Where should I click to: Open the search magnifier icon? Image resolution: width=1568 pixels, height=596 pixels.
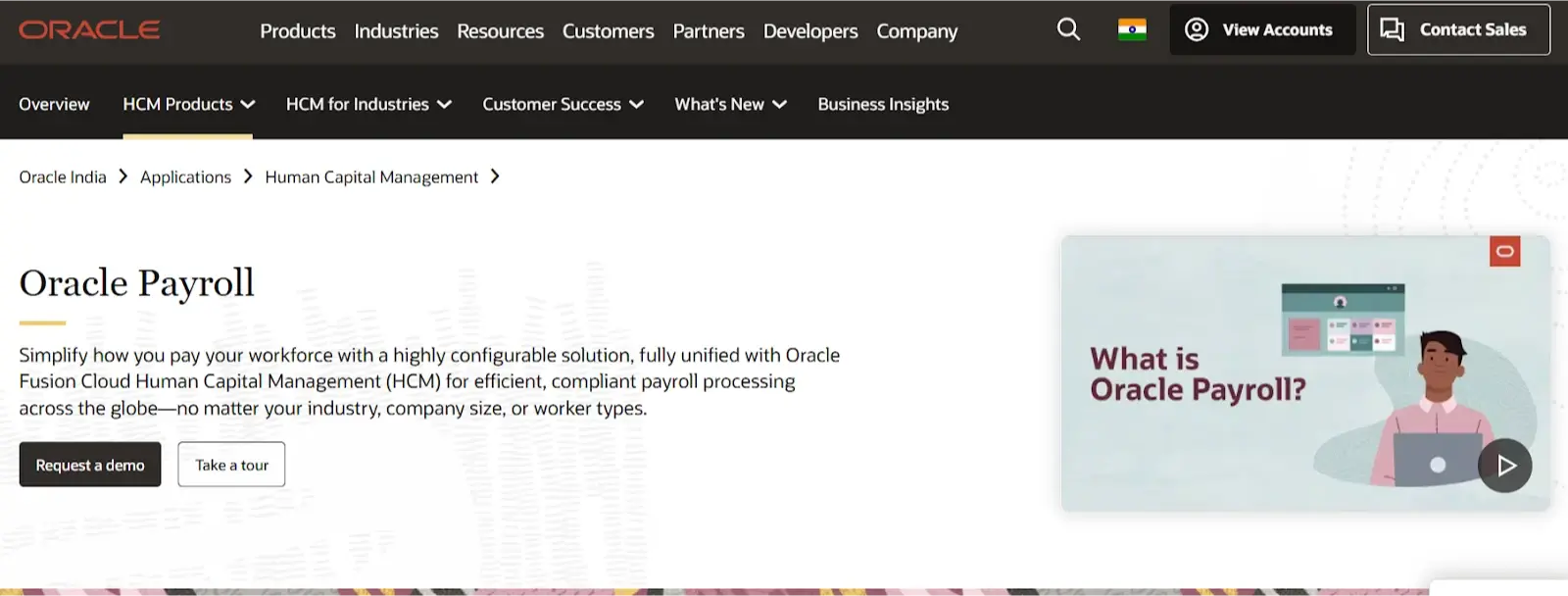[x=1068, y=29]
